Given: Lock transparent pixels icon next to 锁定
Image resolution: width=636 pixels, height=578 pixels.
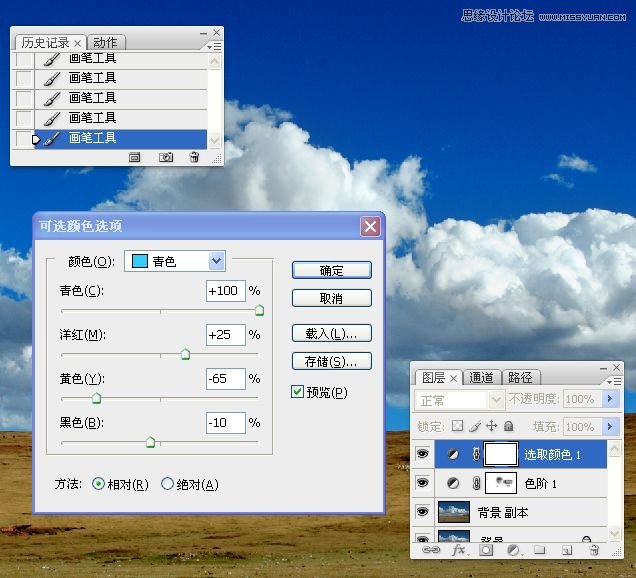Looking at the screenshot, I should tap(458, 426).
